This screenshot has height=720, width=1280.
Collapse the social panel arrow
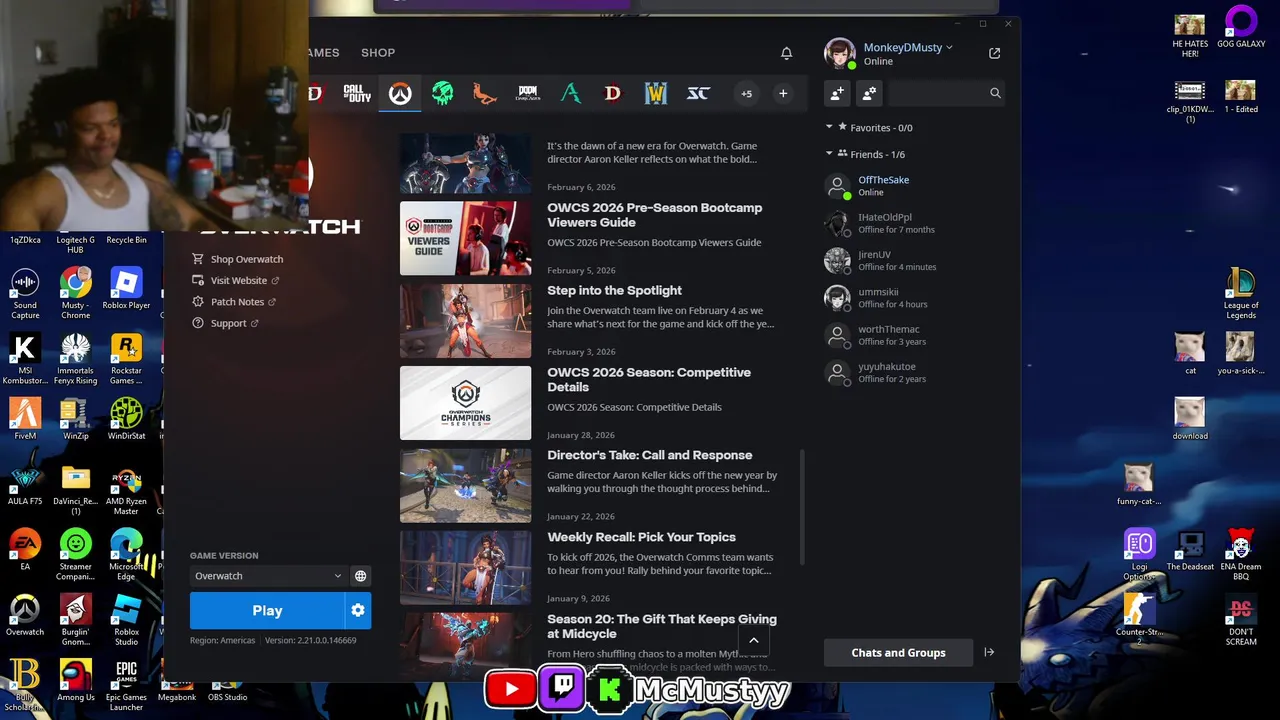[x=989, y=653]
